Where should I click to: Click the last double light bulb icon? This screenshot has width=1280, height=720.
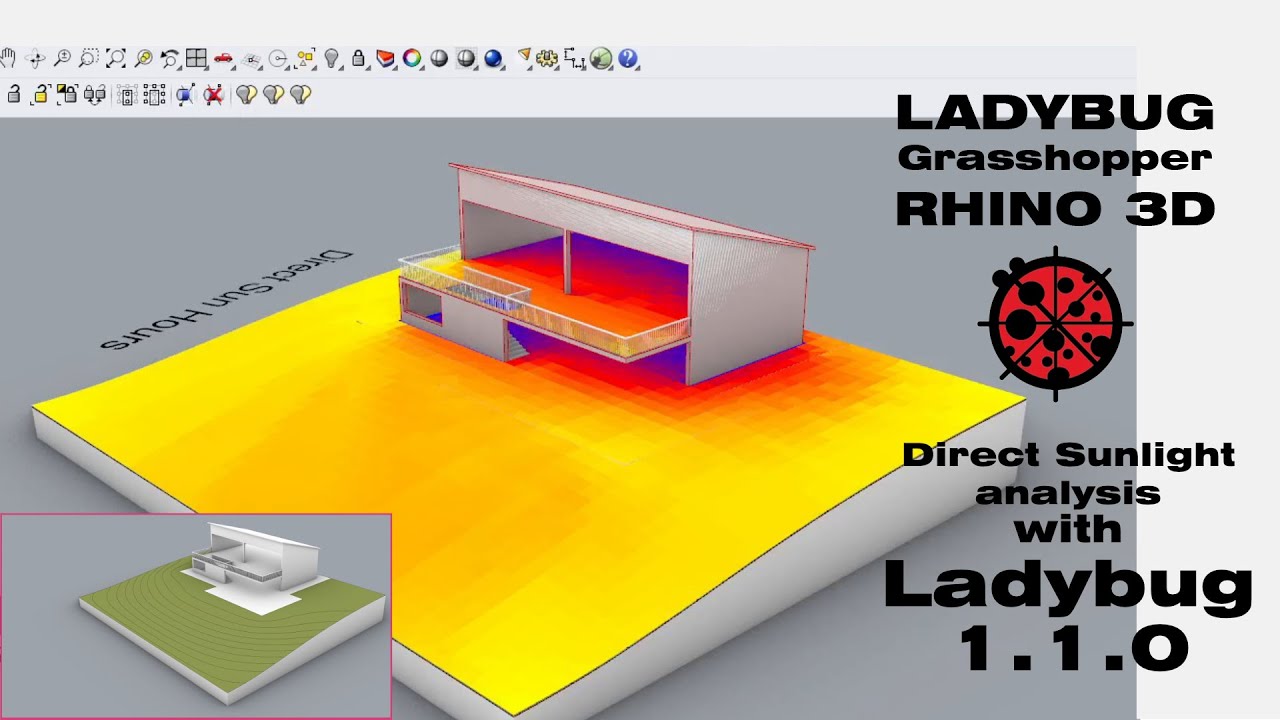pos(300,95)
